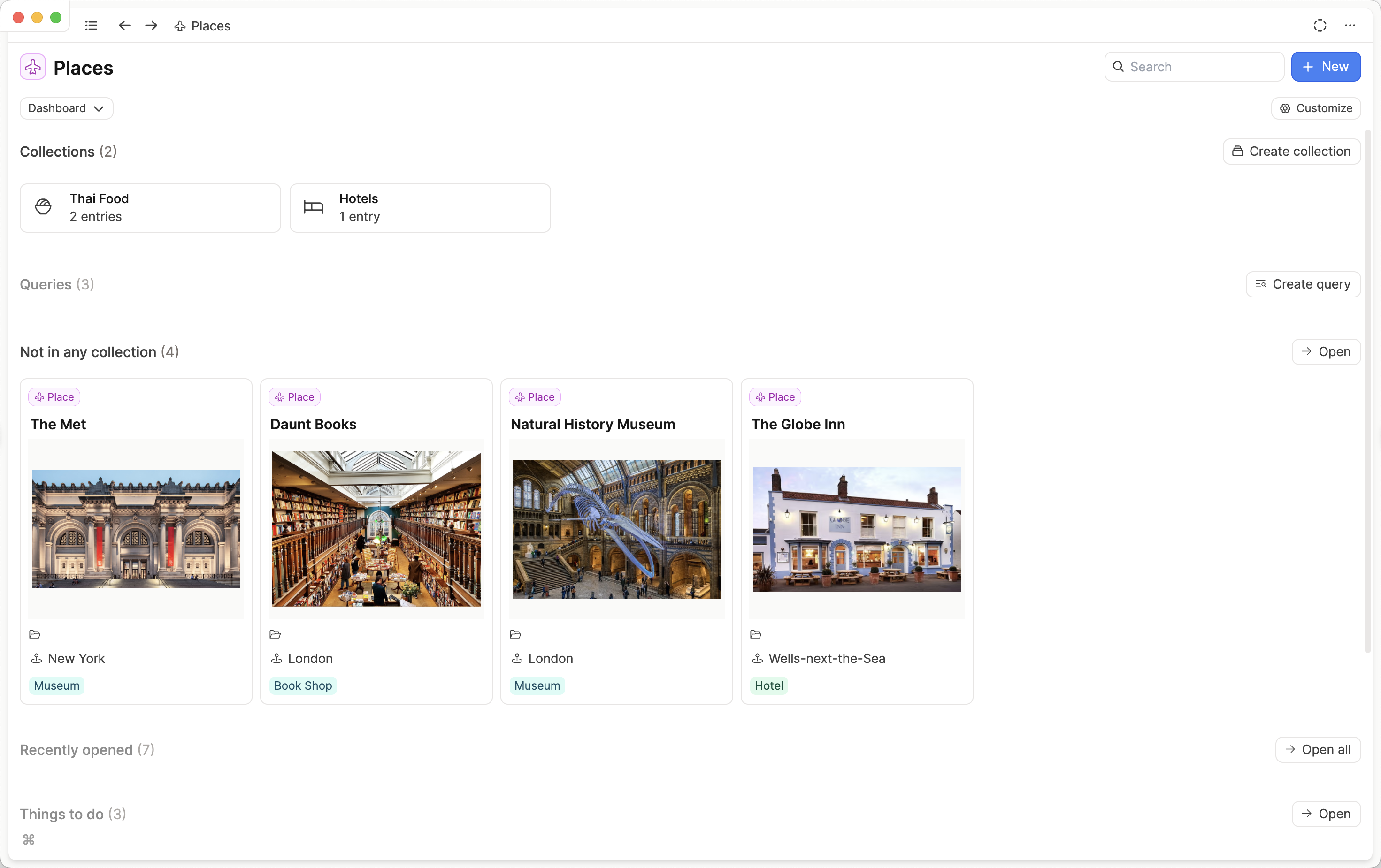Click the pink Places airplane icon

[x=33, y=67]
